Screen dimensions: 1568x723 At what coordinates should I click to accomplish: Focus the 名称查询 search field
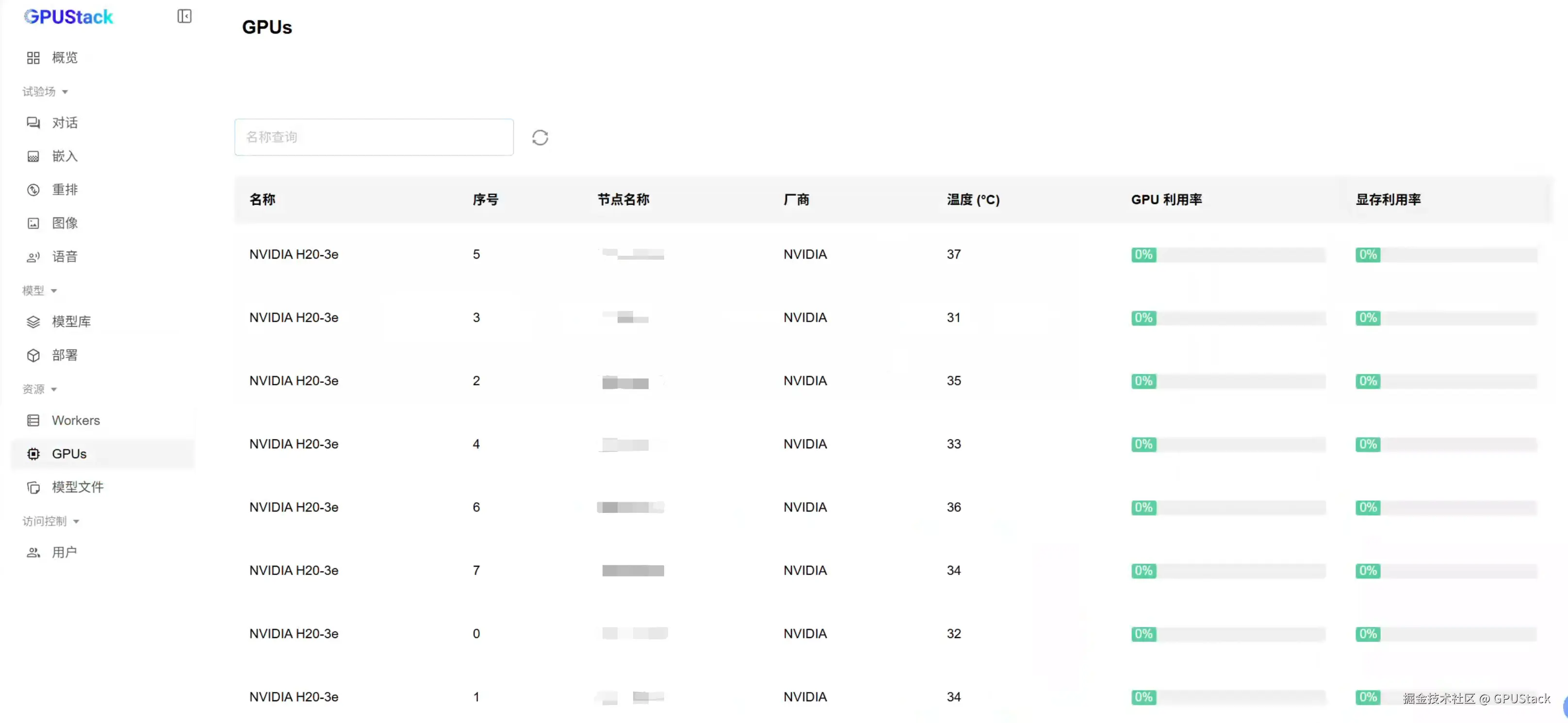(374, 137)
